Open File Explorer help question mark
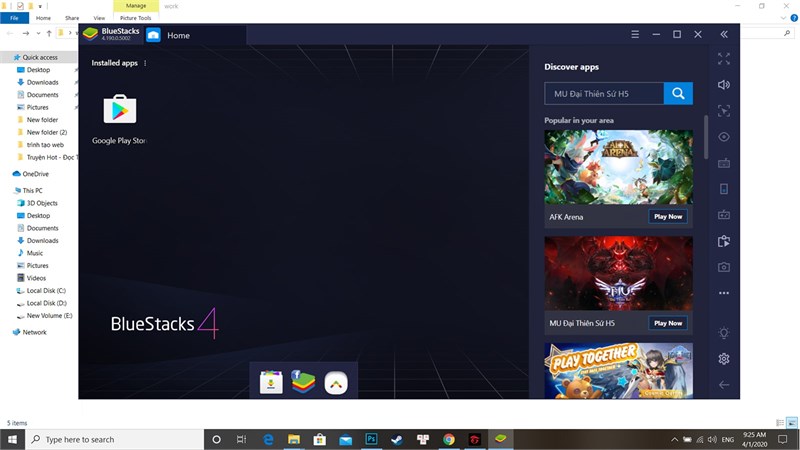The image size is (800, 450). (794, 18)
